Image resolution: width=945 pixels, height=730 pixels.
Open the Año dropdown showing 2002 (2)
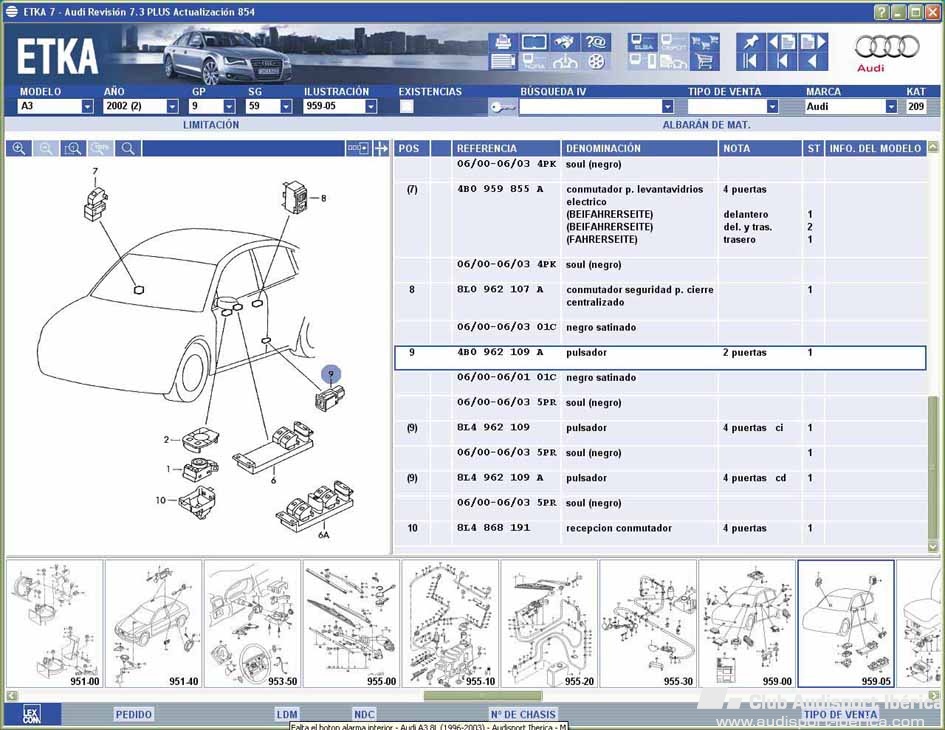coord(172,107)
